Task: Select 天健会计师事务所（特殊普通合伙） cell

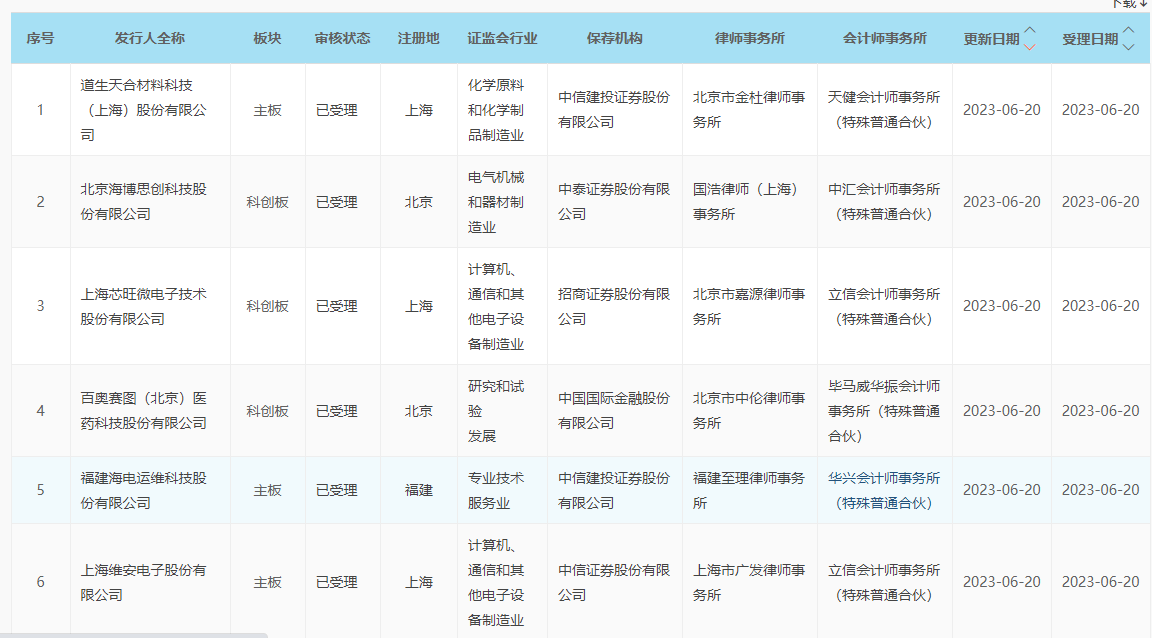Action: pos(884,110)
